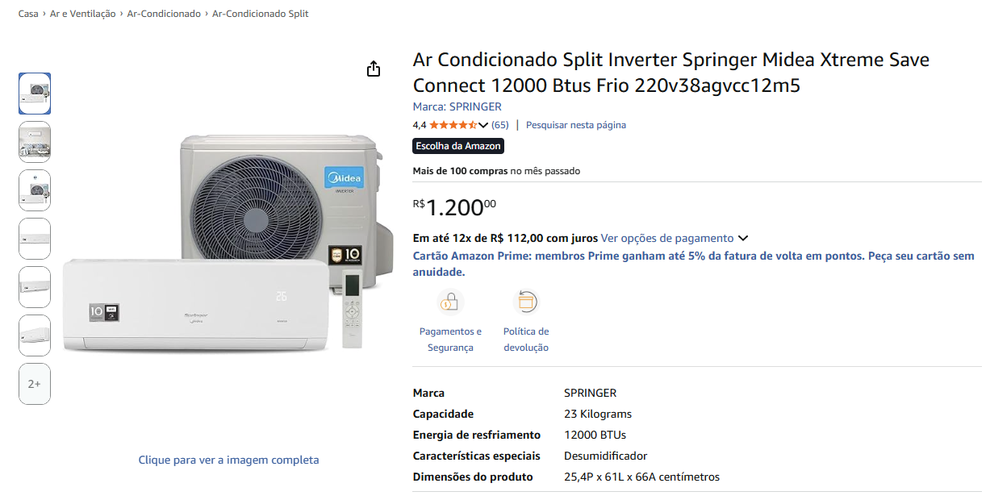Go to Ar e Ventilação breadcrumb
The height and width of the screenshot is (500, 990).
click(x=83, y=13)
